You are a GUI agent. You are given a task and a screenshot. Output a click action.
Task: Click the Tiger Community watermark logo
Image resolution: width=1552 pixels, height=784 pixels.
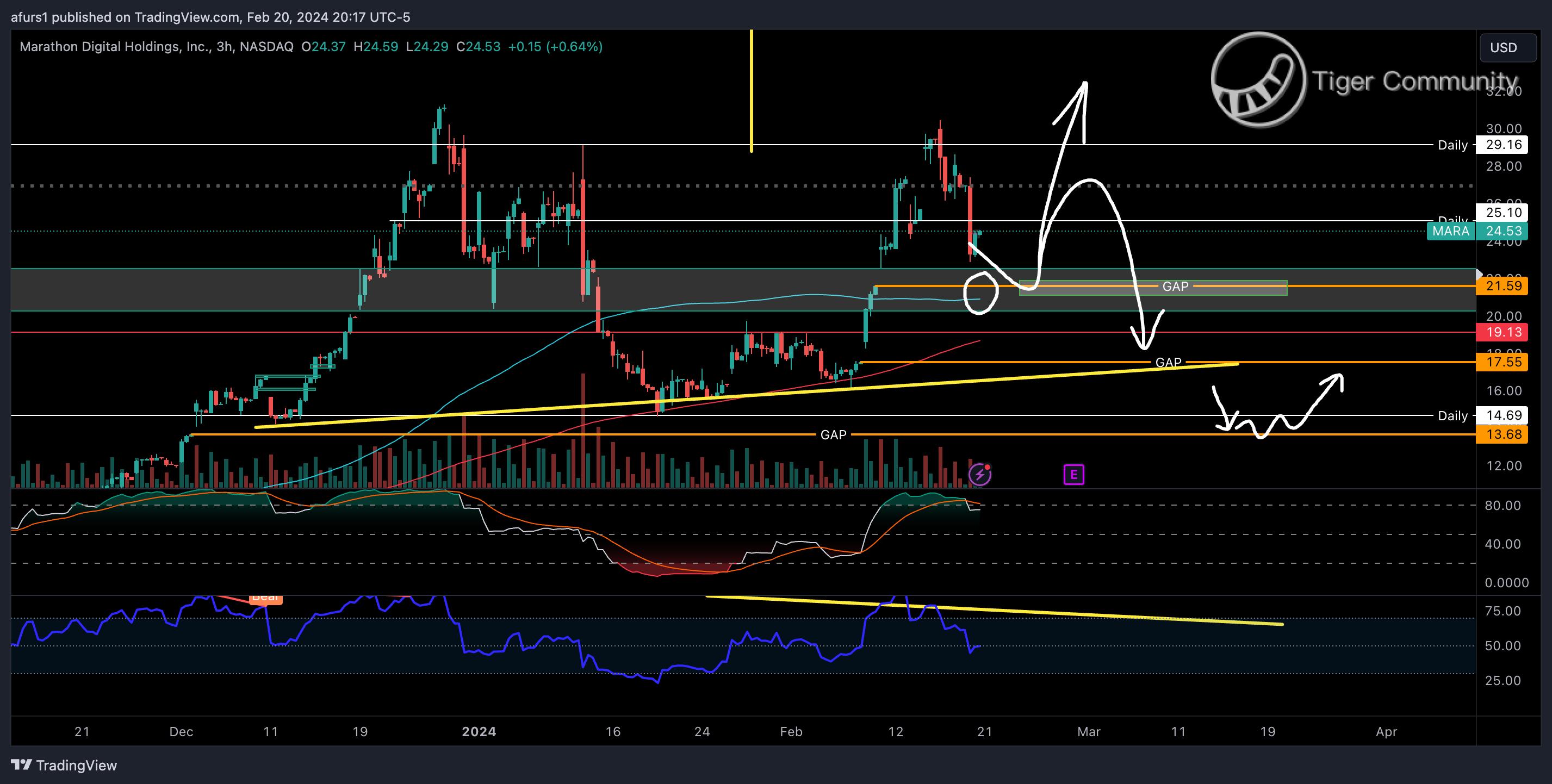1259,80
